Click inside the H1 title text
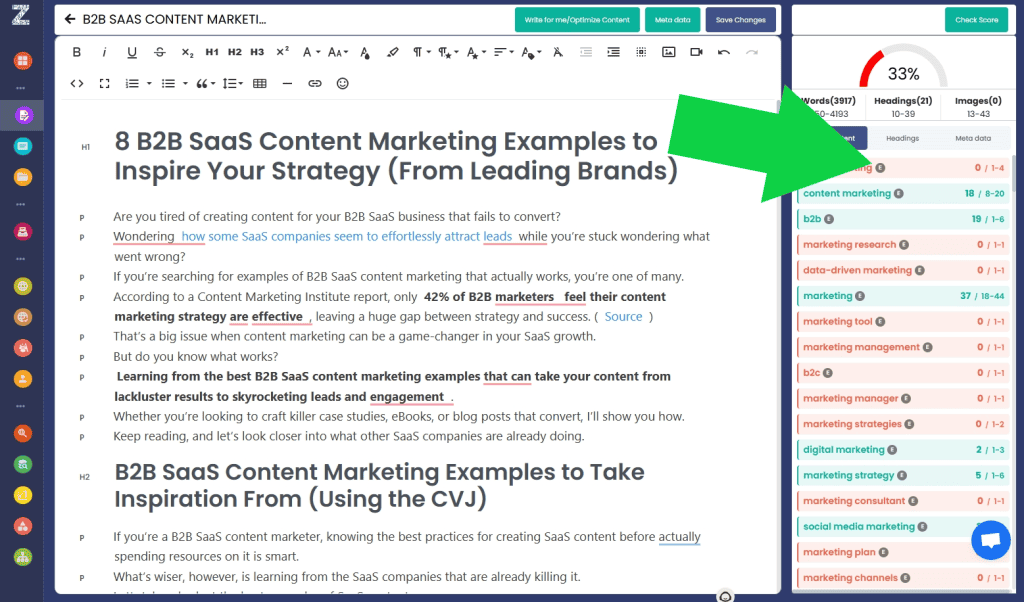 tap(396, 156)
